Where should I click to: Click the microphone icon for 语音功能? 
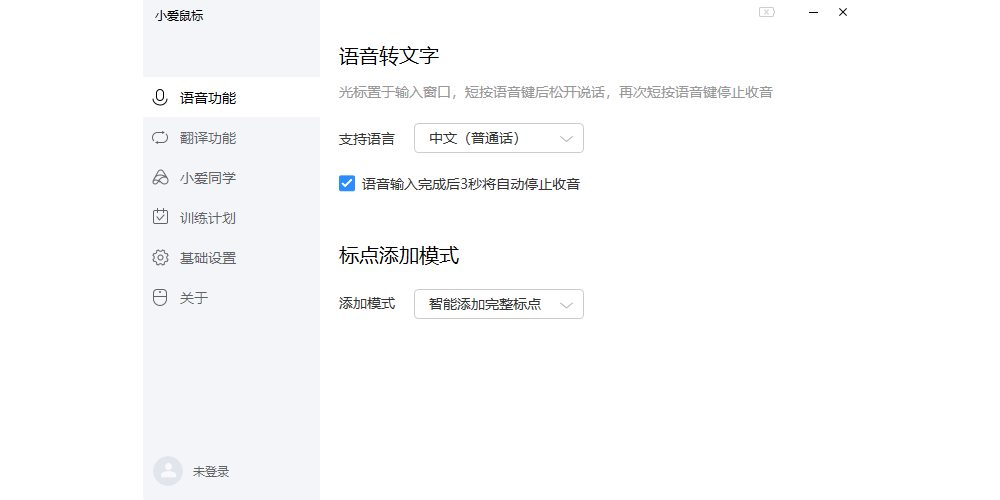160,98
